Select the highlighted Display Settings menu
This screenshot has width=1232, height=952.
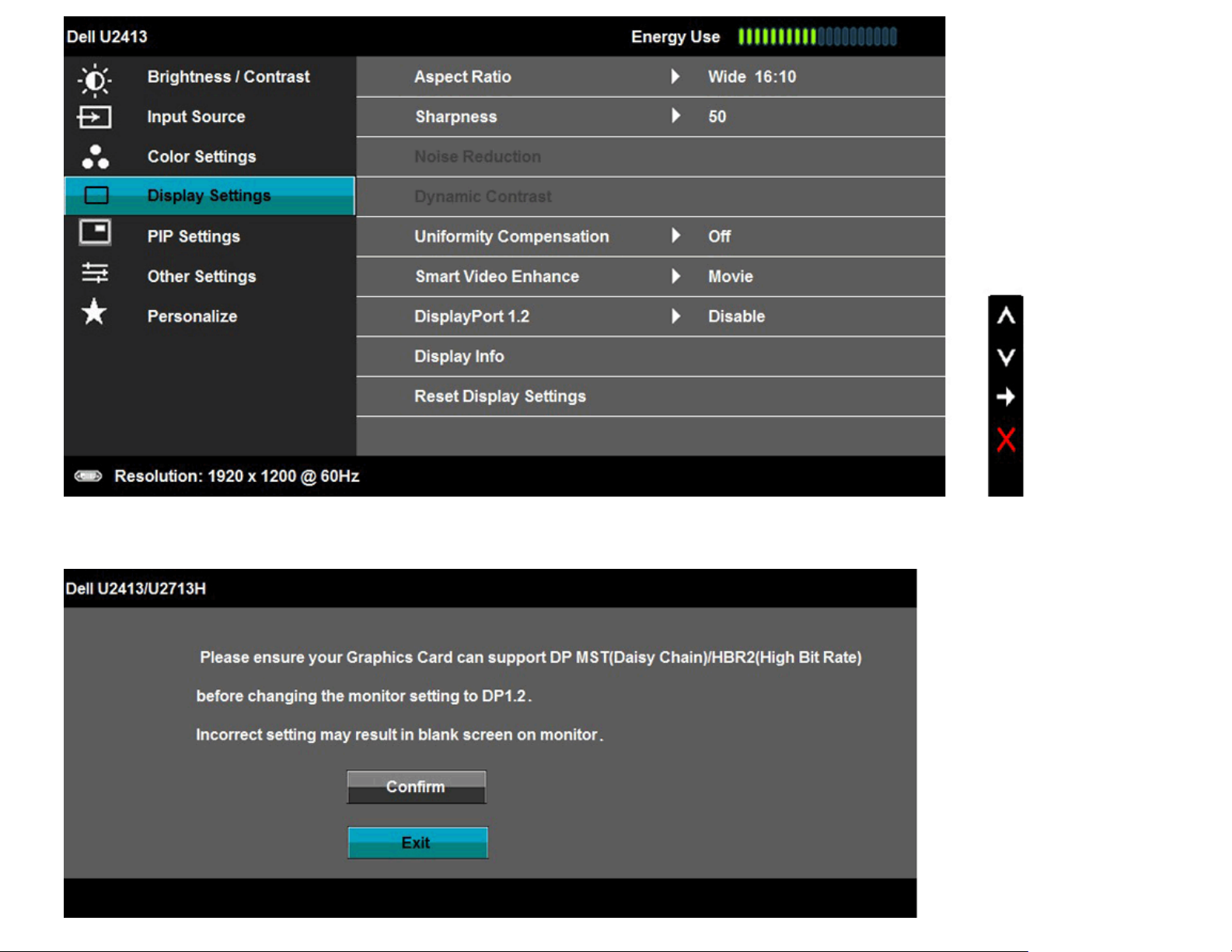click(x=210, y=196)
